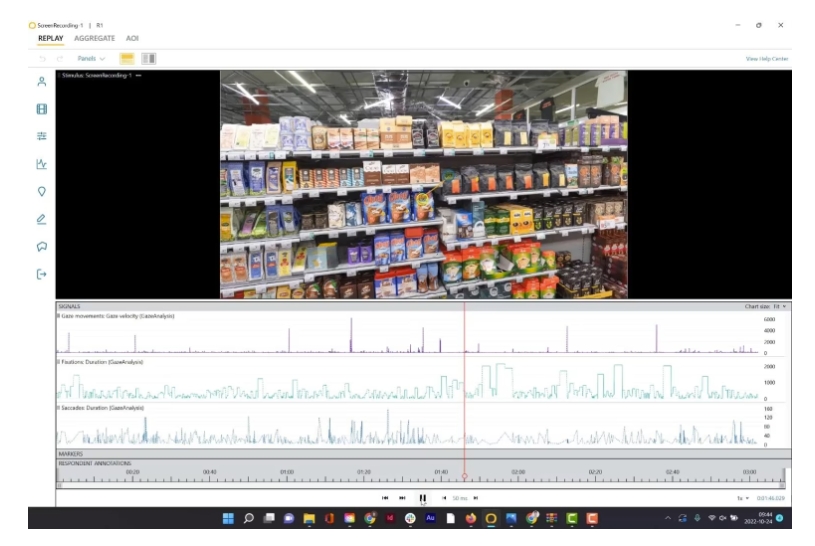The image size is (815, 546).
Task: Open the stimulus film-strip icon in sidebar
Action: pos(42,109)
